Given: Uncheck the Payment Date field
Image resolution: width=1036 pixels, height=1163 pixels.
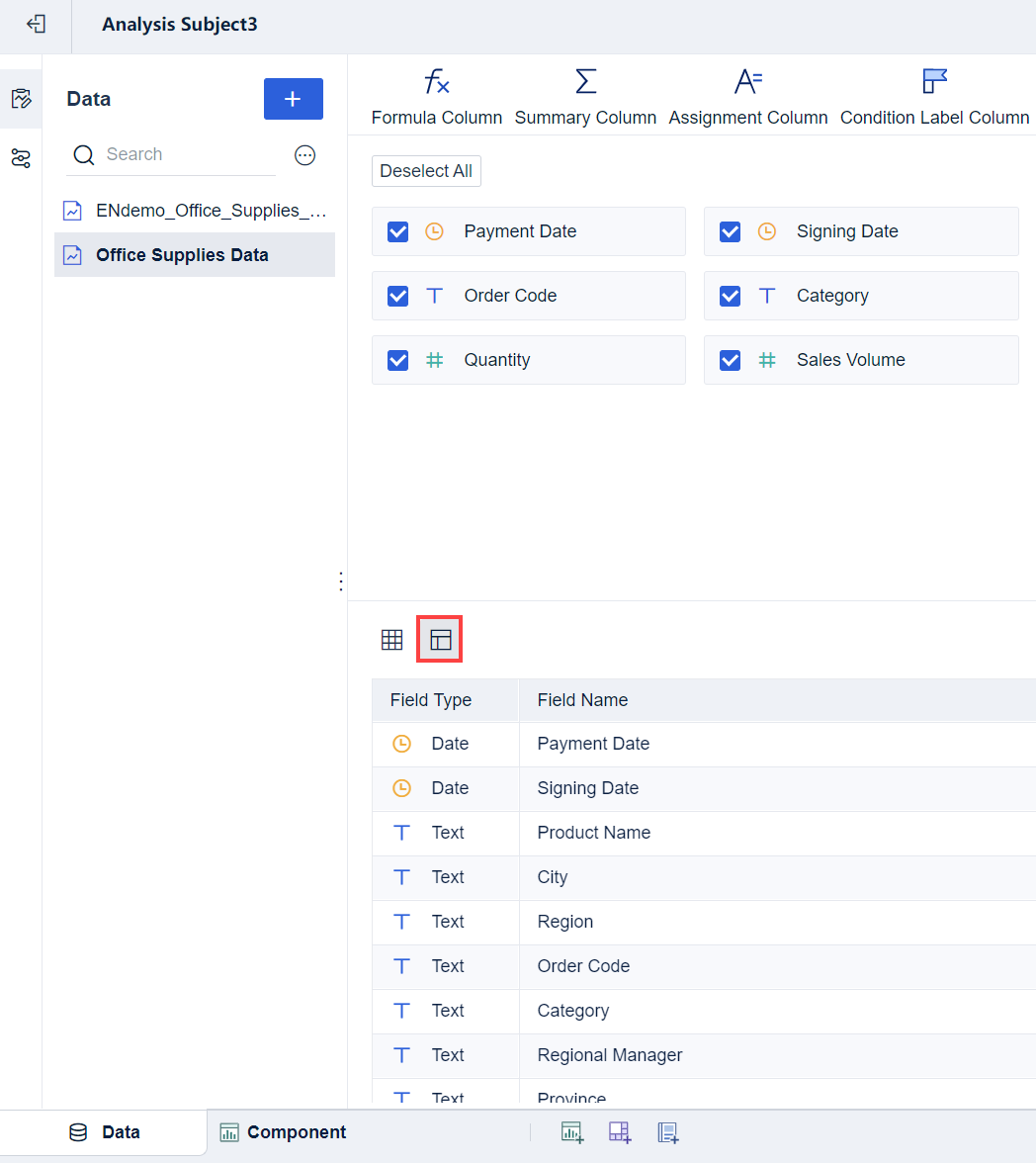Looking at the screenshot, I should (397, 230).
